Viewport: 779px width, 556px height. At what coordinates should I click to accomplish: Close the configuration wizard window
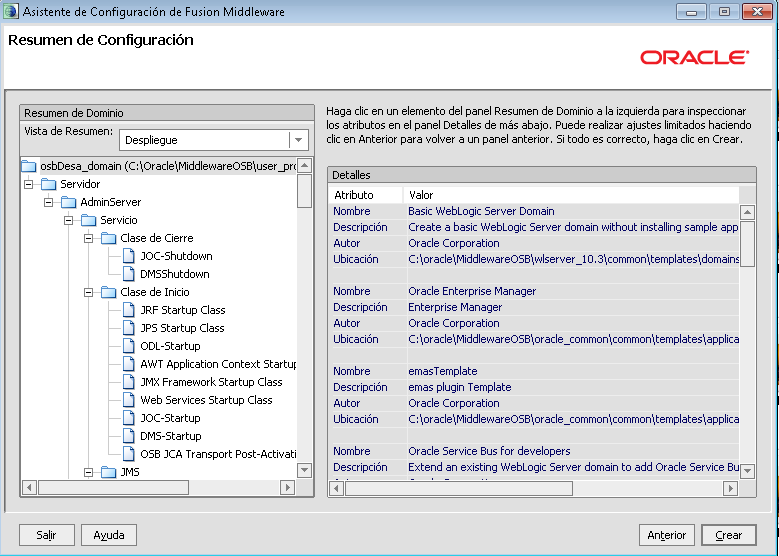coord(757,11)
